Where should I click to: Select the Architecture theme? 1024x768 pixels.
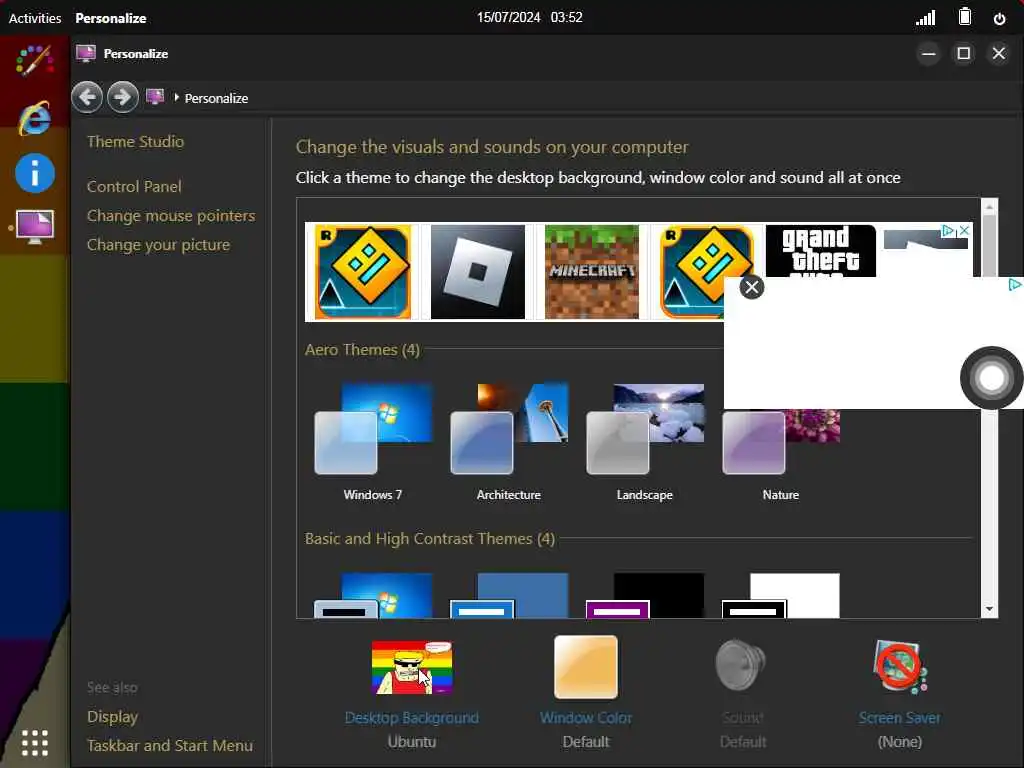(x=509, y=442)
